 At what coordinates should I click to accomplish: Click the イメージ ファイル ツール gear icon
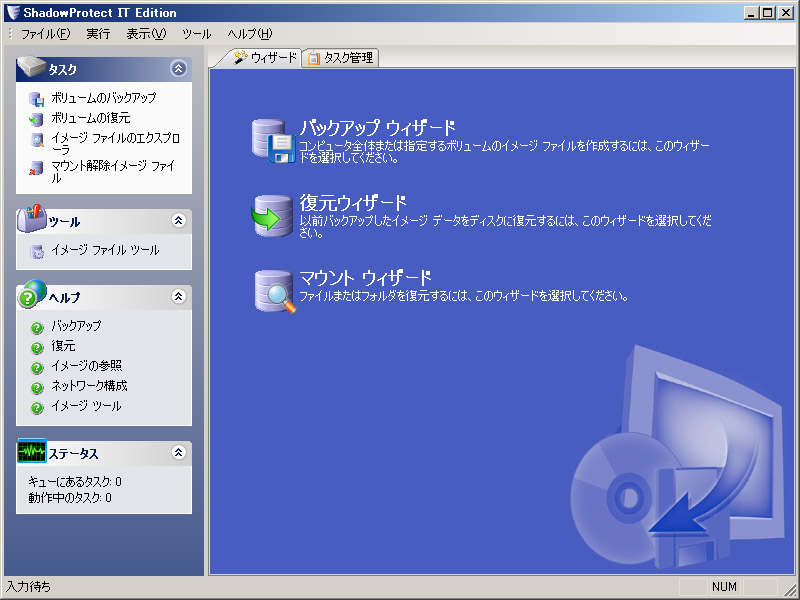coord(37,251)
